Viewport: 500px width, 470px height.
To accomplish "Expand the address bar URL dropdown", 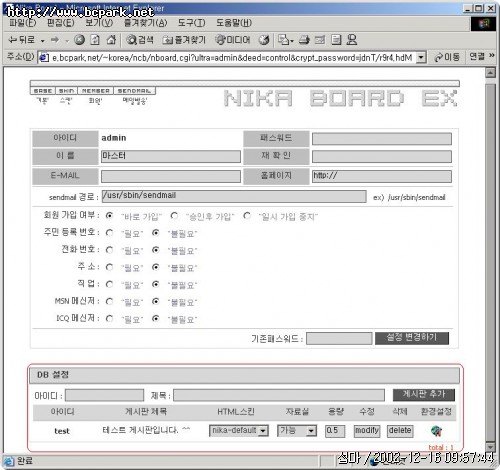I will (421, 58).
